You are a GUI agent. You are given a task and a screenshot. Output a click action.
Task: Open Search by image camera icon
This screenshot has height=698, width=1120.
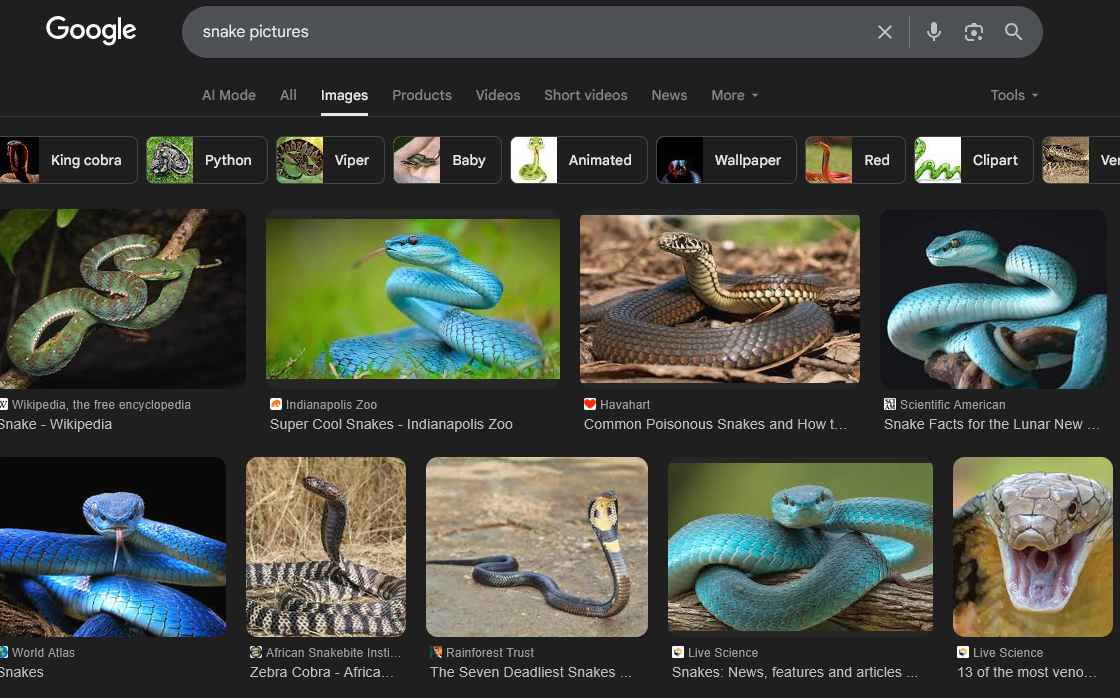(973, 32)
